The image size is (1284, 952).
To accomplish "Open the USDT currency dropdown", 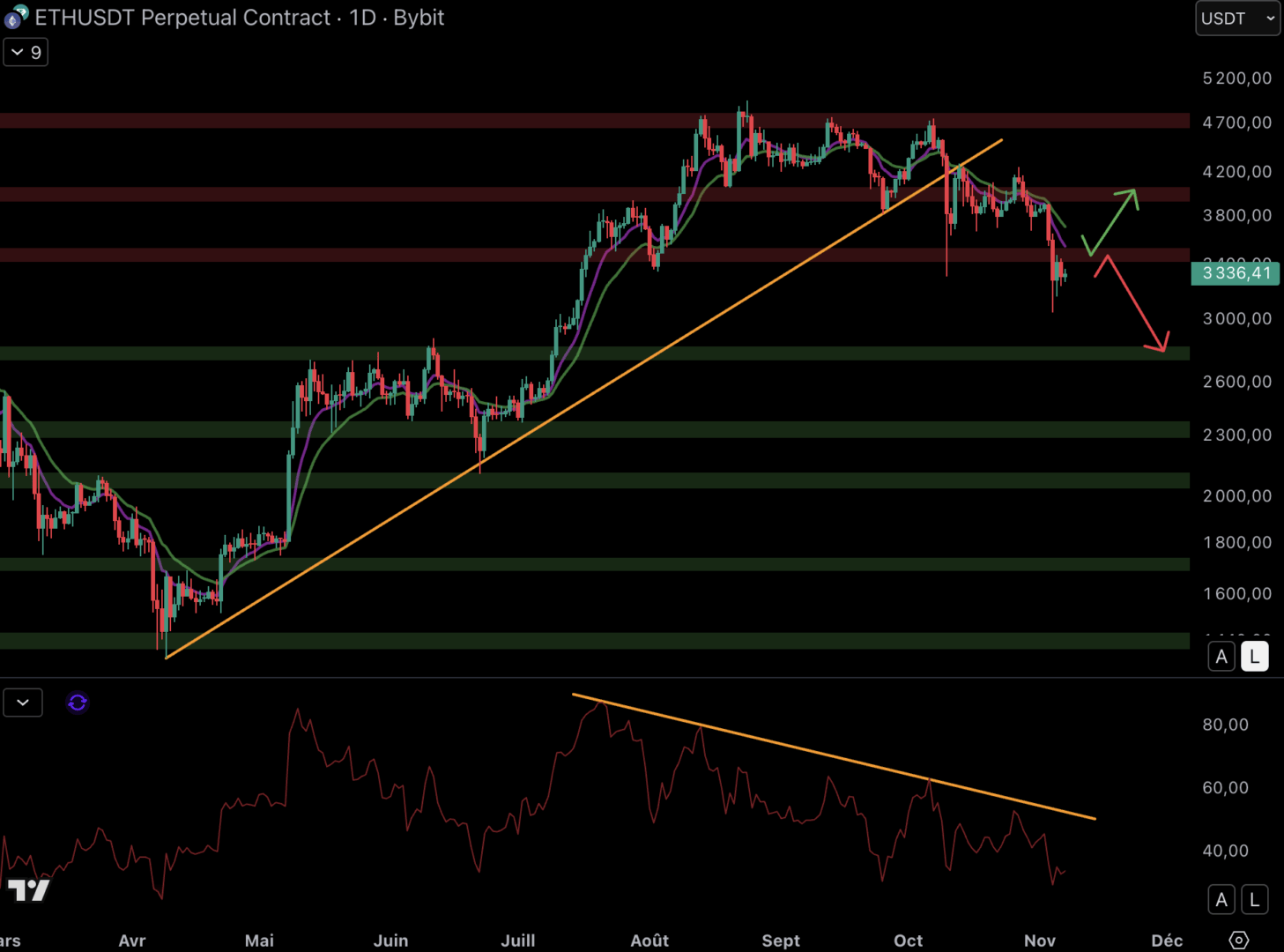I will (1236, 19).
